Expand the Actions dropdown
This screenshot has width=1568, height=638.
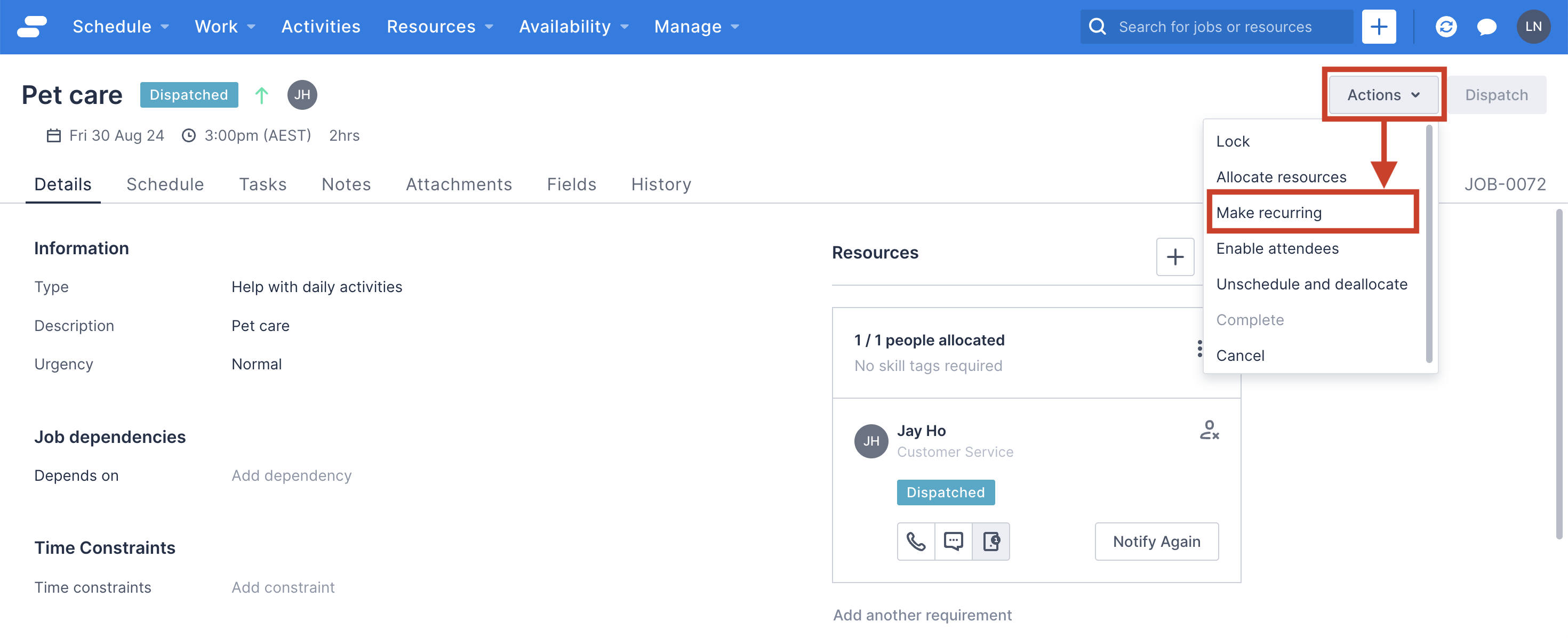point(1383,95)
